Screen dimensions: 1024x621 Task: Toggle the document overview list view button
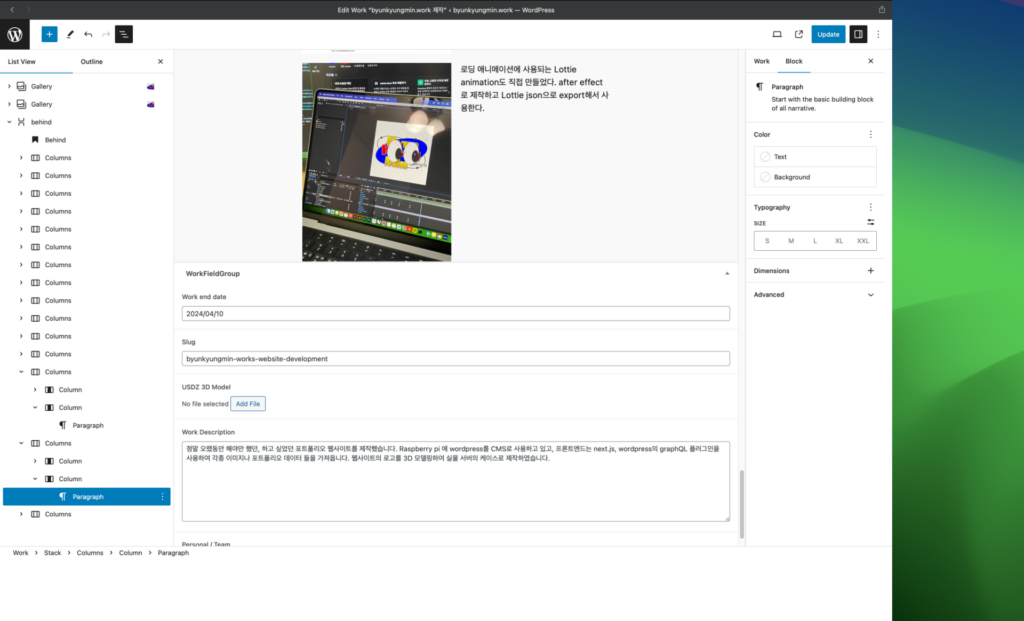[124, 34]
